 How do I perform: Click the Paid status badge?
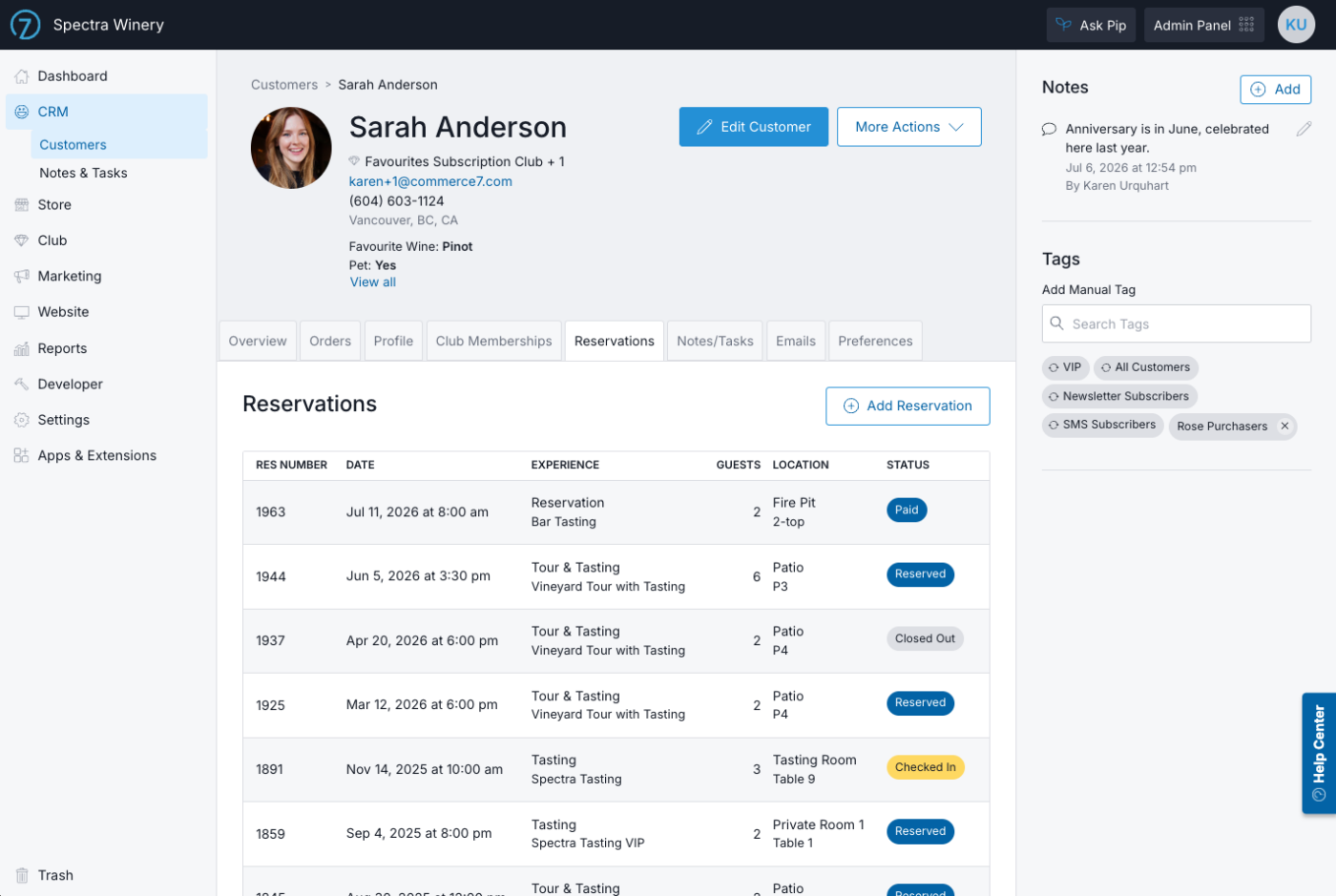point(907,511)
